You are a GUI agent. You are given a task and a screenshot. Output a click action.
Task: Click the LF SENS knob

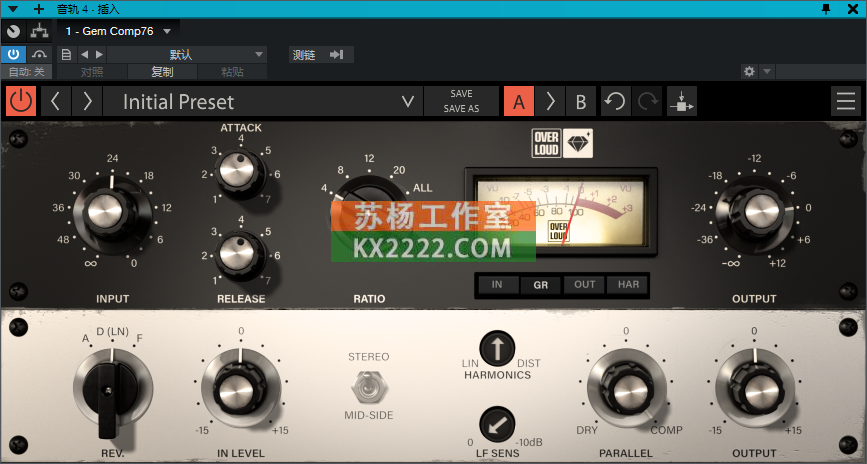497,425
